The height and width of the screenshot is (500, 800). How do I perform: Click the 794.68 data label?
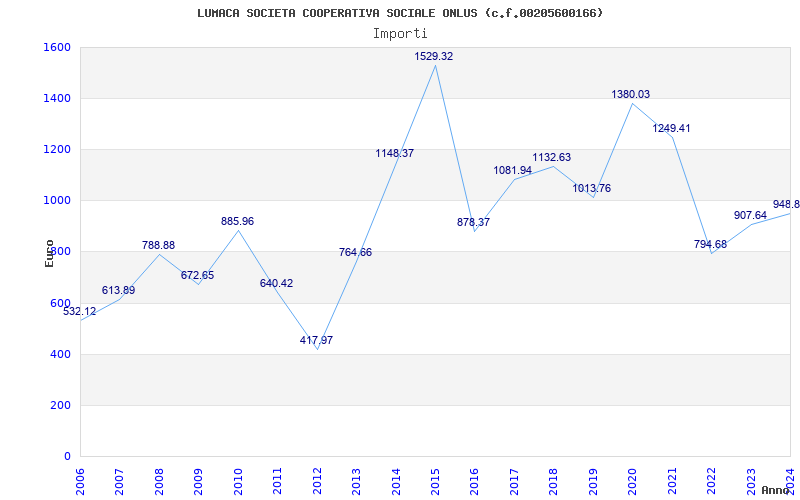(x=710, y=244)
